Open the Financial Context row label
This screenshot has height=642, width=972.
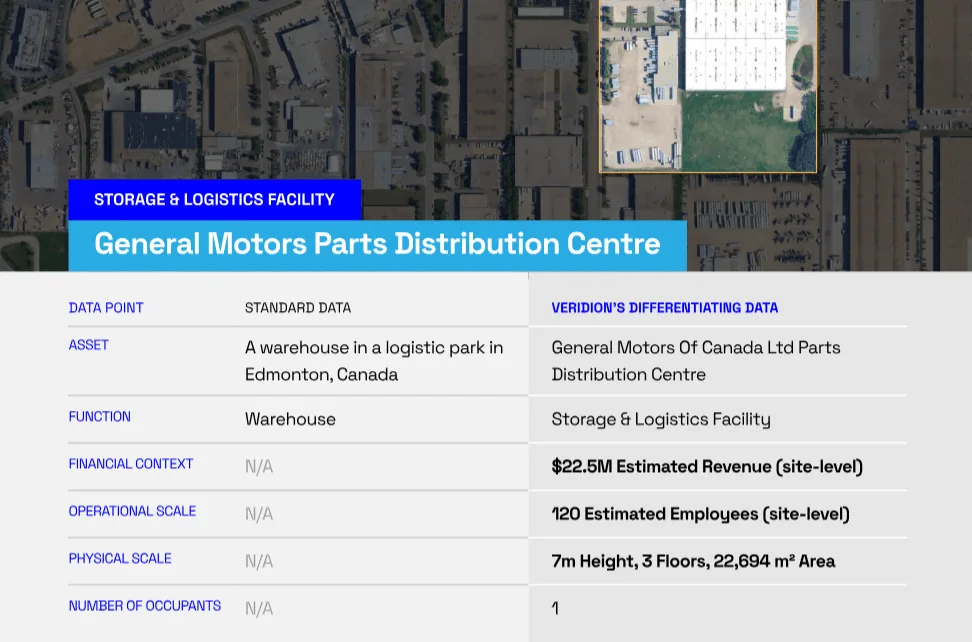point(131,464)
